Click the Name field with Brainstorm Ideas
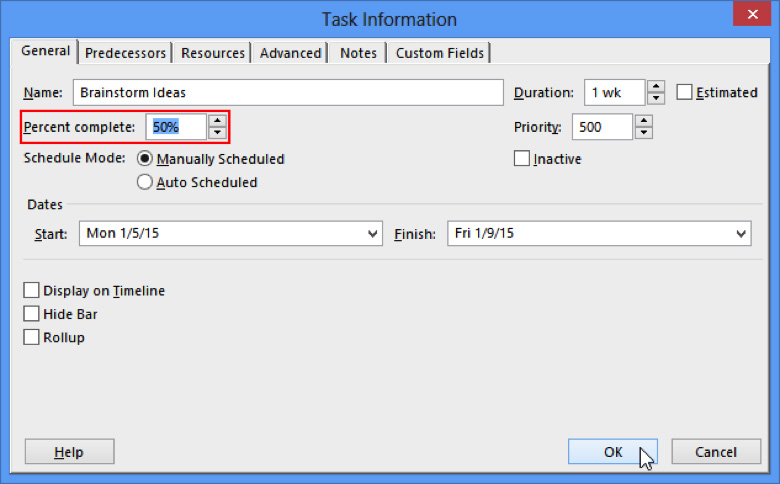Viewport: 780px width, 484px height. click(288, 92)
